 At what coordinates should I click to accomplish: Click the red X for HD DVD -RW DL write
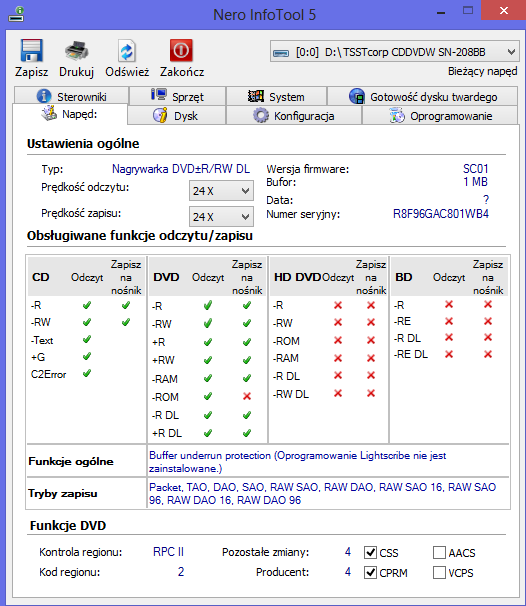coord(371,393)
